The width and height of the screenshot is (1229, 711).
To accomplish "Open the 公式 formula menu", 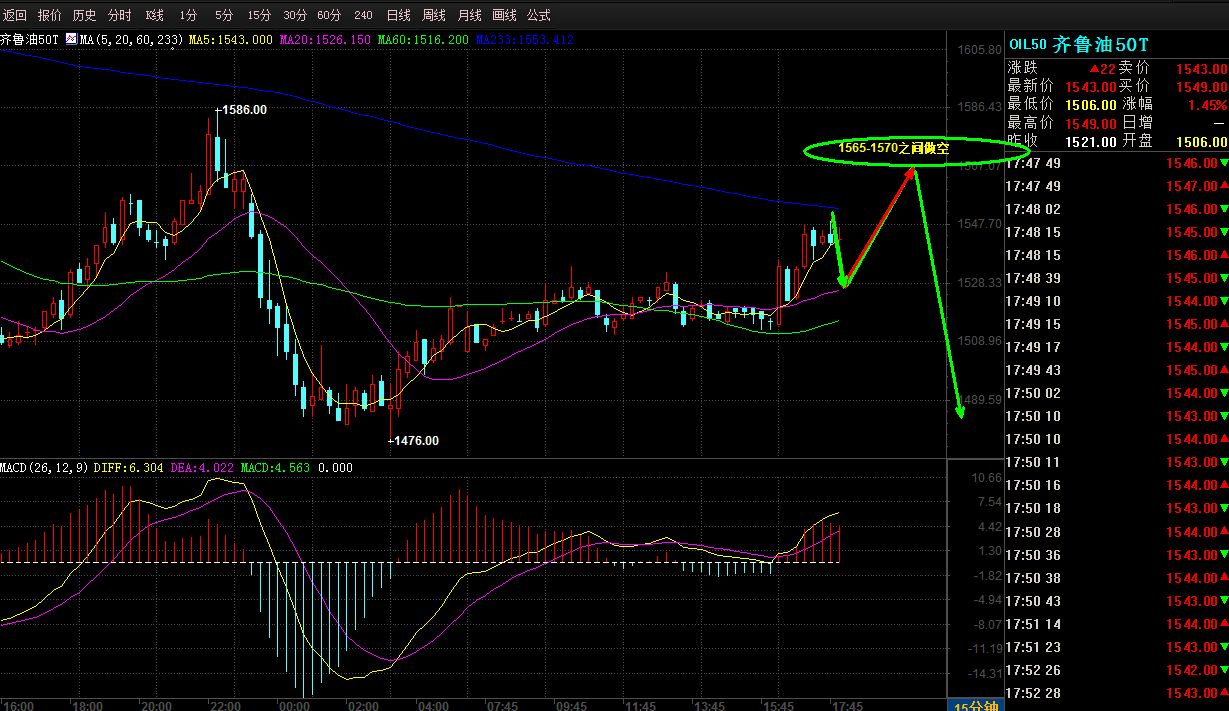I will coord(538,15).
